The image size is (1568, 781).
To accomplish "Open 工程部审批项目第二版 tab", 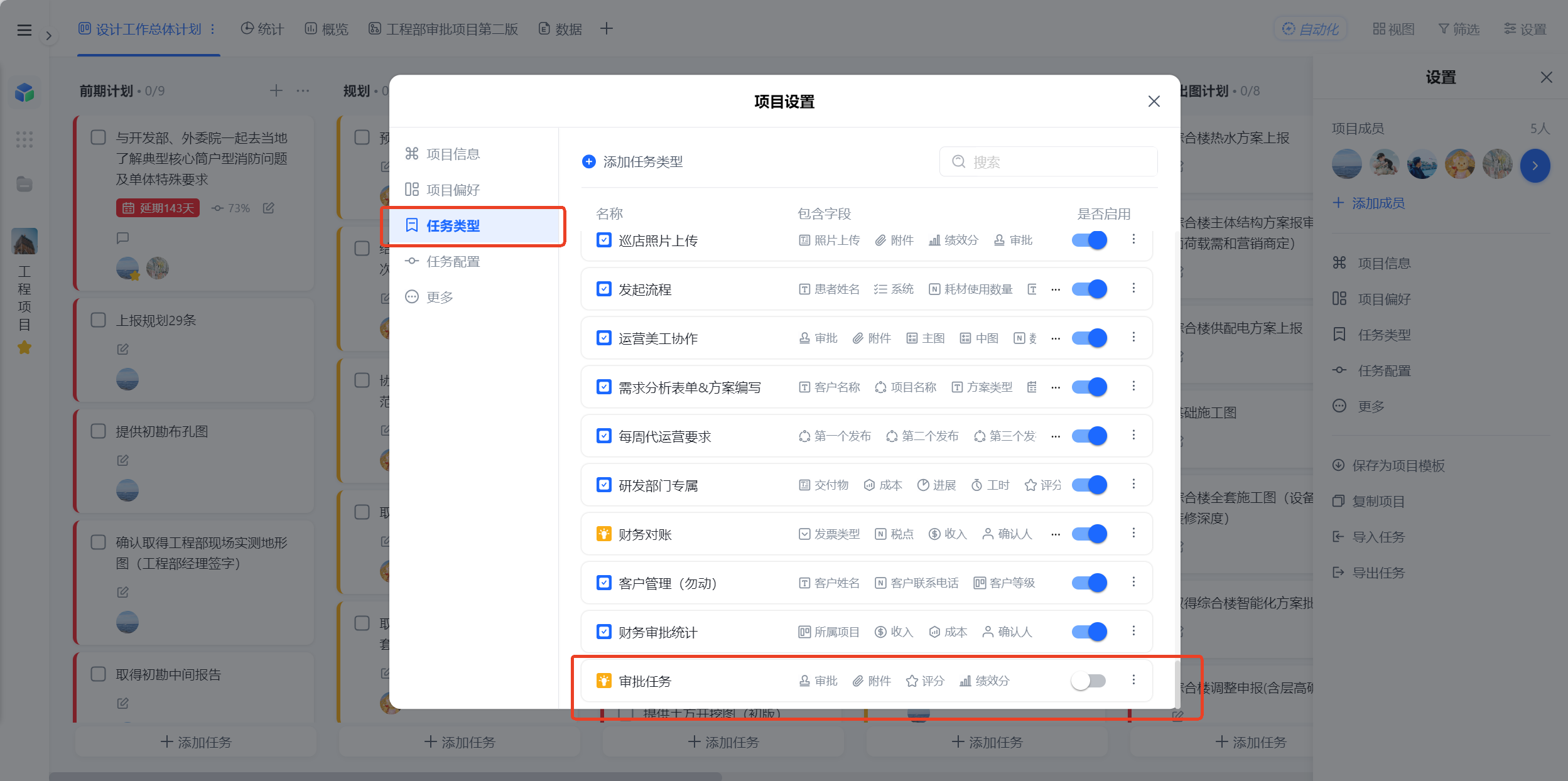I will 443,29.
